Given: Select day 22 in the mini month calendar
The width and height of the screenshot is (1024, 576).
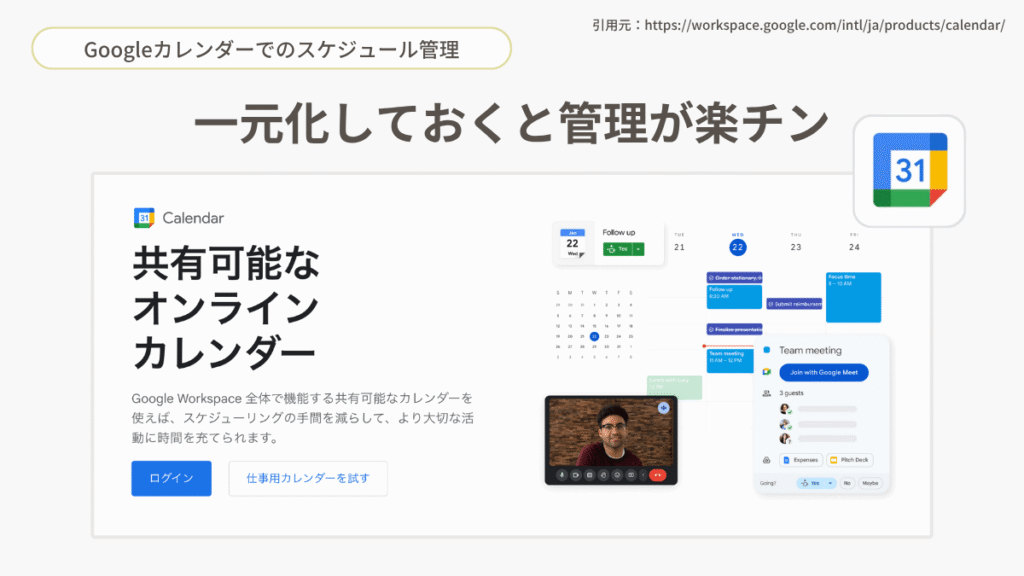Looking at the screenshot, I should coord(594,336).
